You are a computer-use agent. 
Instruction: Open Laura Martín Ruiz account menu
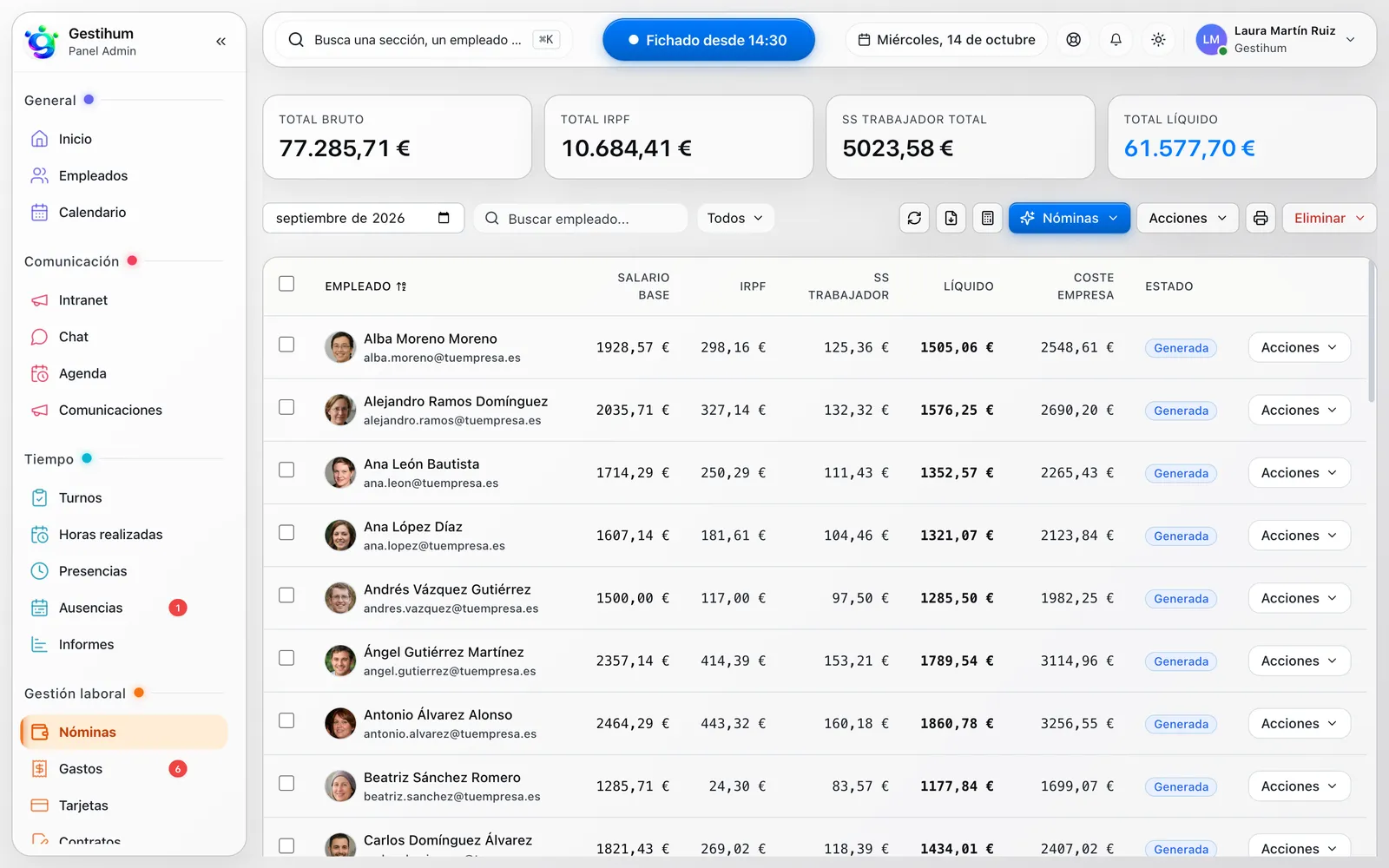coord(1276,40)
